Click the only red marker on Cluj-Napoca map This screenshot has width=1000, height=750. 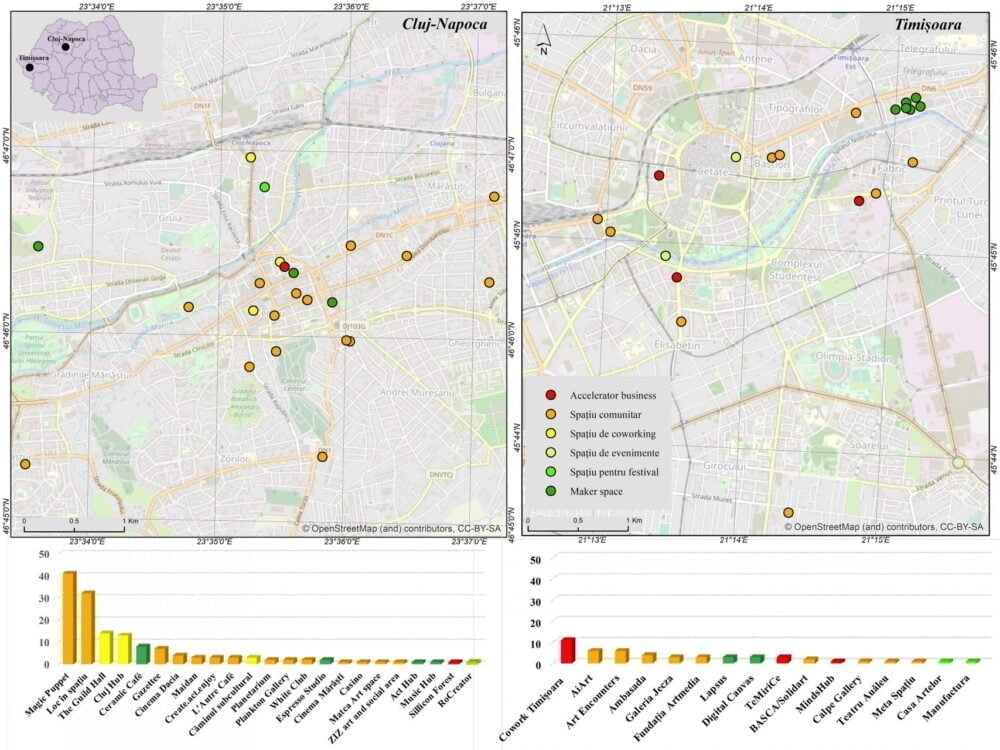point(285,267)
